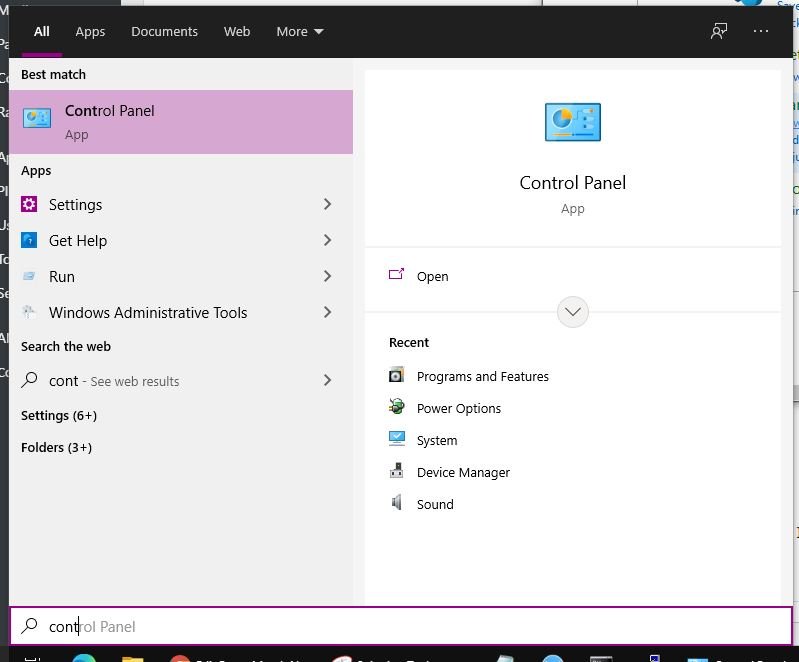Select the All filter tab
This screenshot has height=662, width=799.
point(42,32)
